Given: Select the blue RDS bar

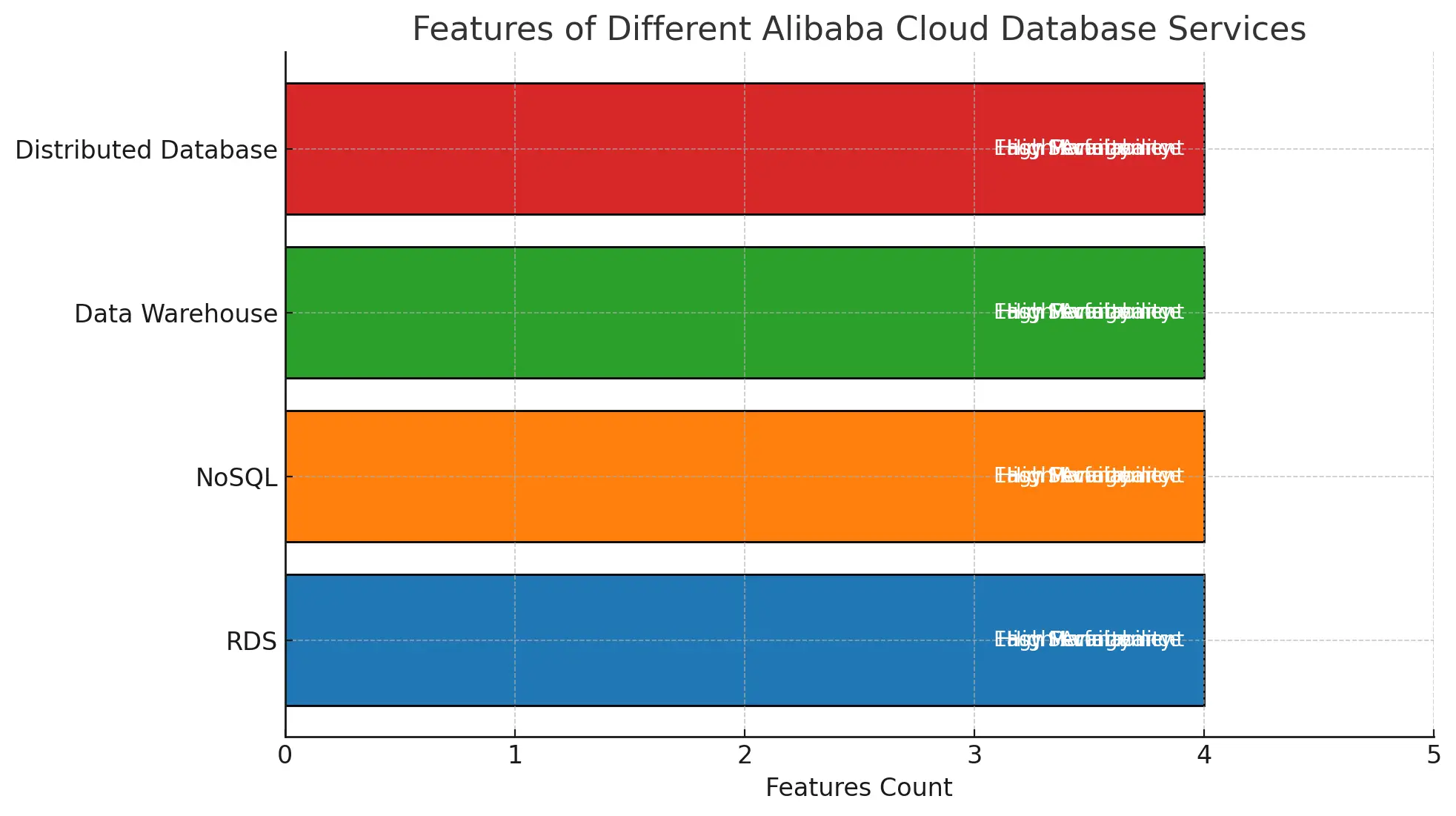Looking at the screenshot, I should coord(630,640).
